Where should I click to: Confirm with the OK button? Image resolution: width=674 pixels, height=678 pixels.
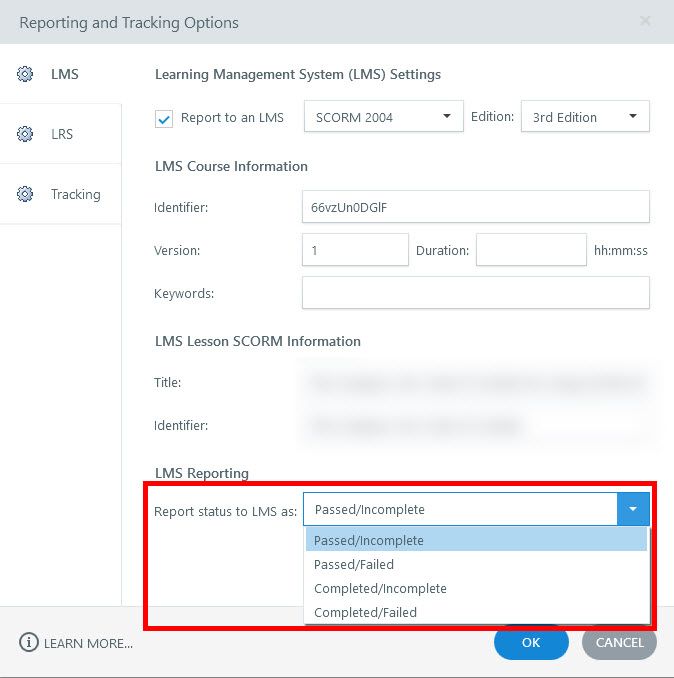[x=531, y=643]
